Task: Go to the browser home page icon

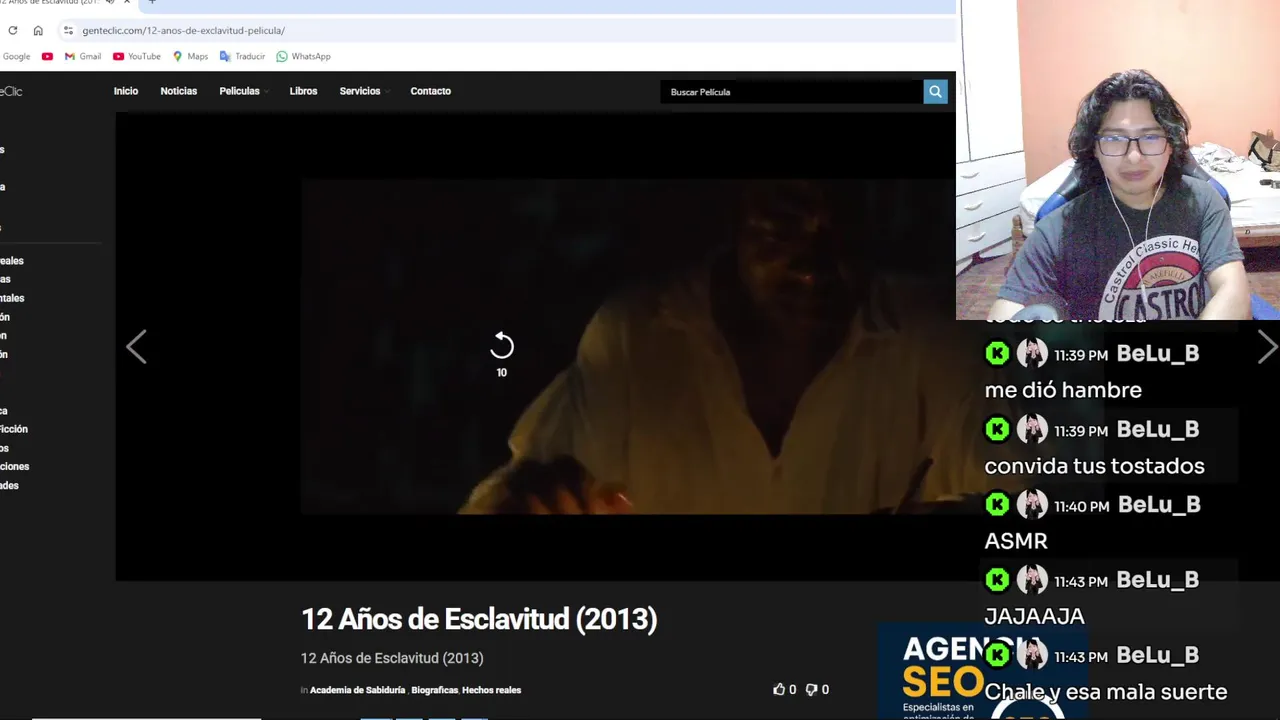Action: pos(38,31)
